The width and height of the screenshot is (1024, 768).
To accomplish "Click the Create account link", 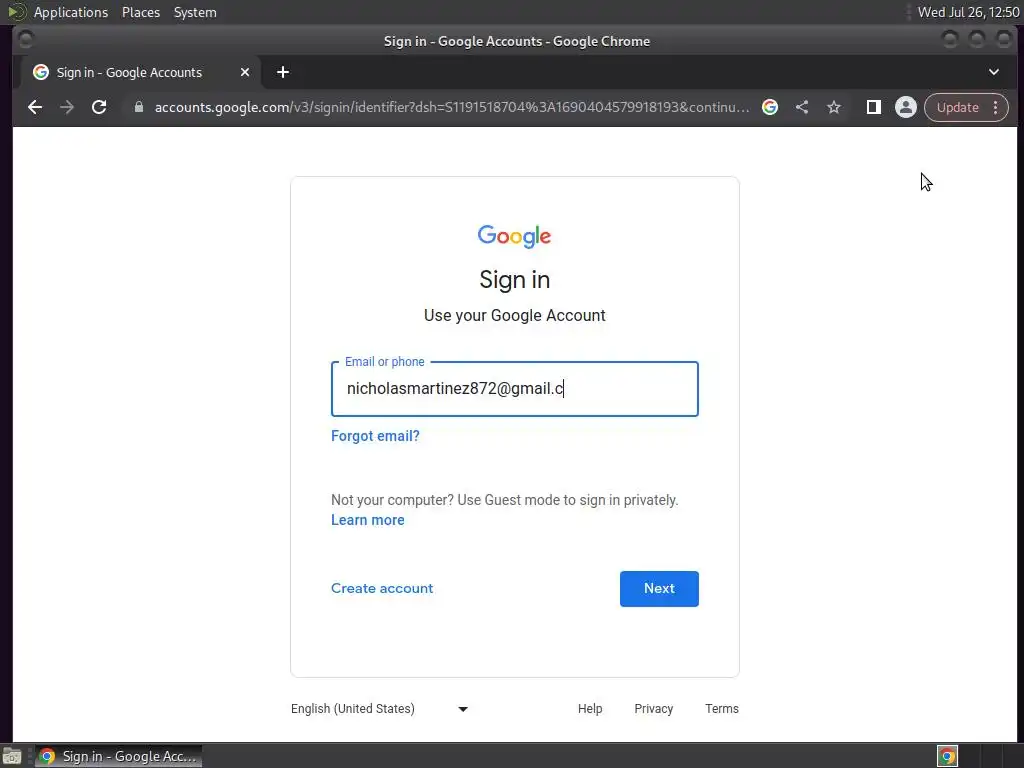I will point(382,588).
